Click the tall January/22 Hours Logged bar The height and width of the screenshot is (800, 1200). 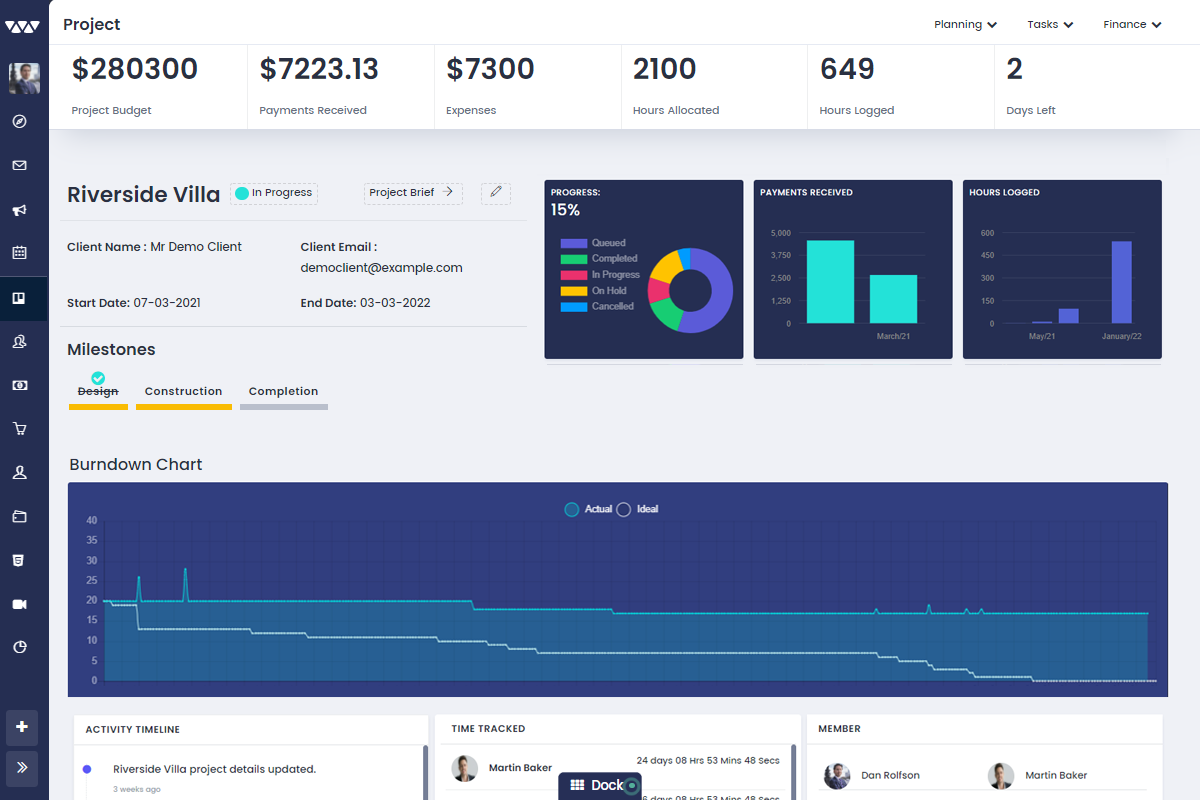click(1122, 282)
